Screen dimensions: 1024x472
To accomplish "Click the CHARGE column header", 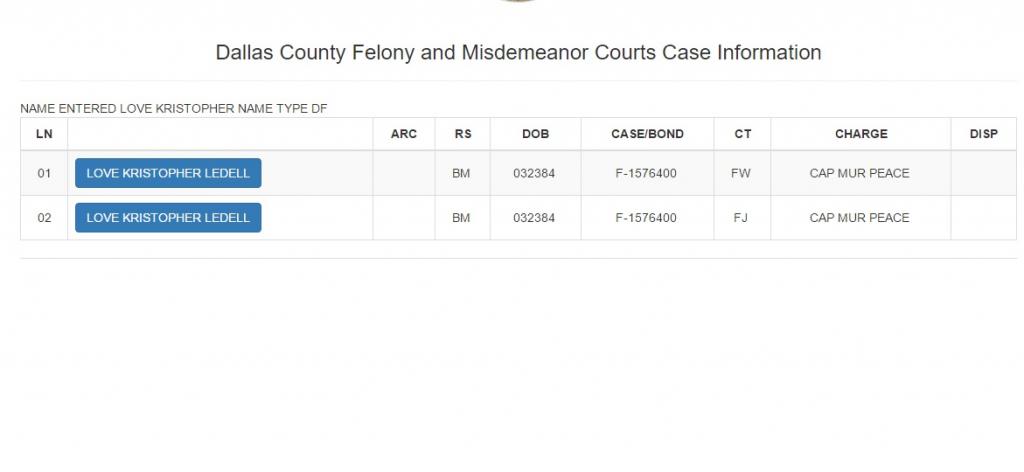I will click(860, 134).
